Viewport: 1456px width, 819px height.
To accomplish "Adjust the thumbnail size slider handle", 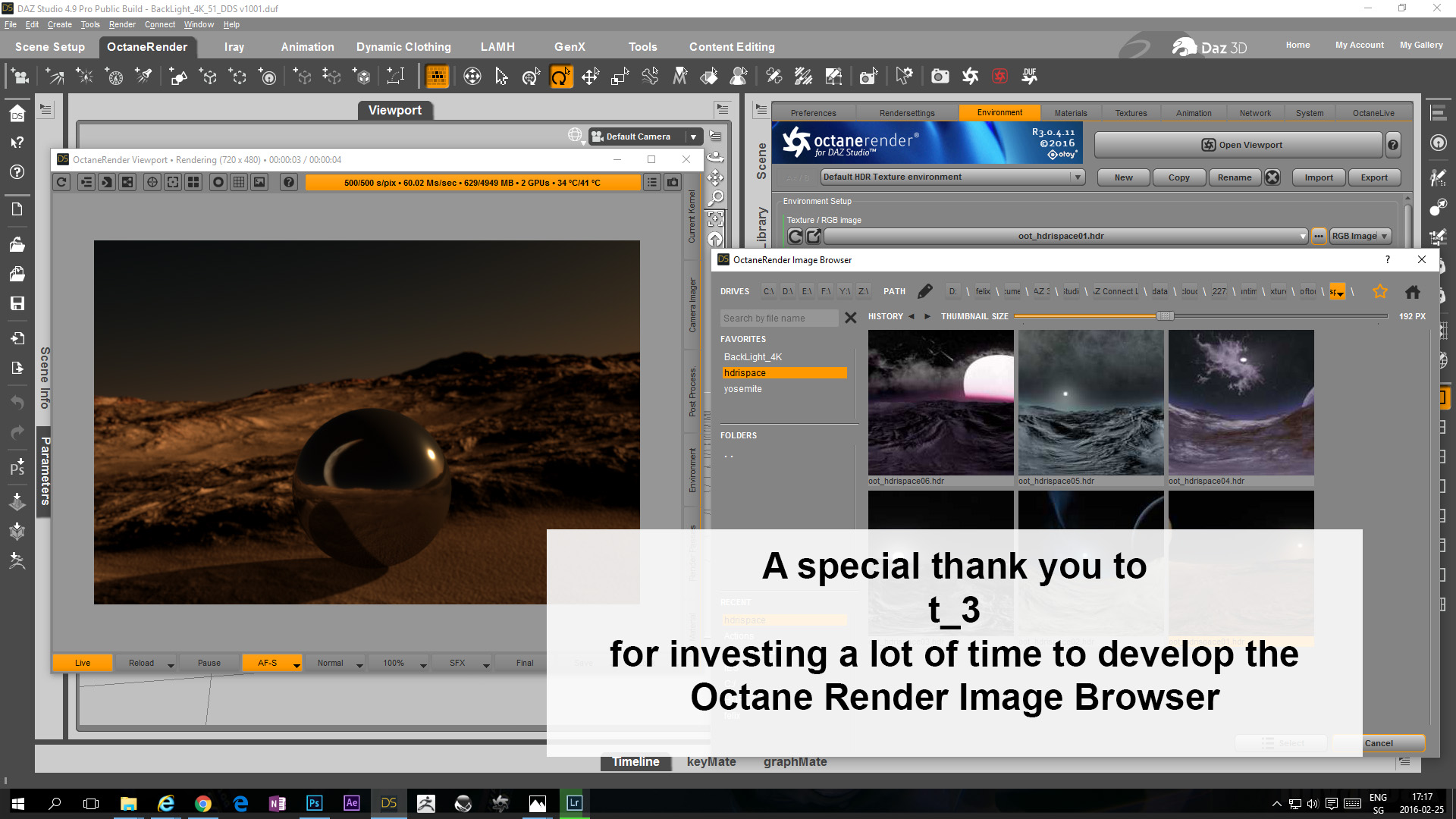I will pyautogui.click(x=1165, y=316).
